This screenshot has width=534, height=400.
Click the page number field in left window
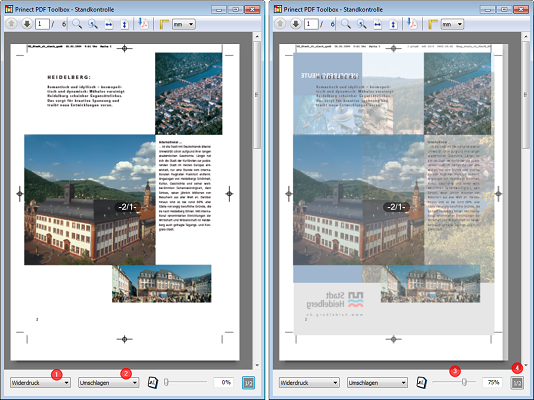coord(42,24)
